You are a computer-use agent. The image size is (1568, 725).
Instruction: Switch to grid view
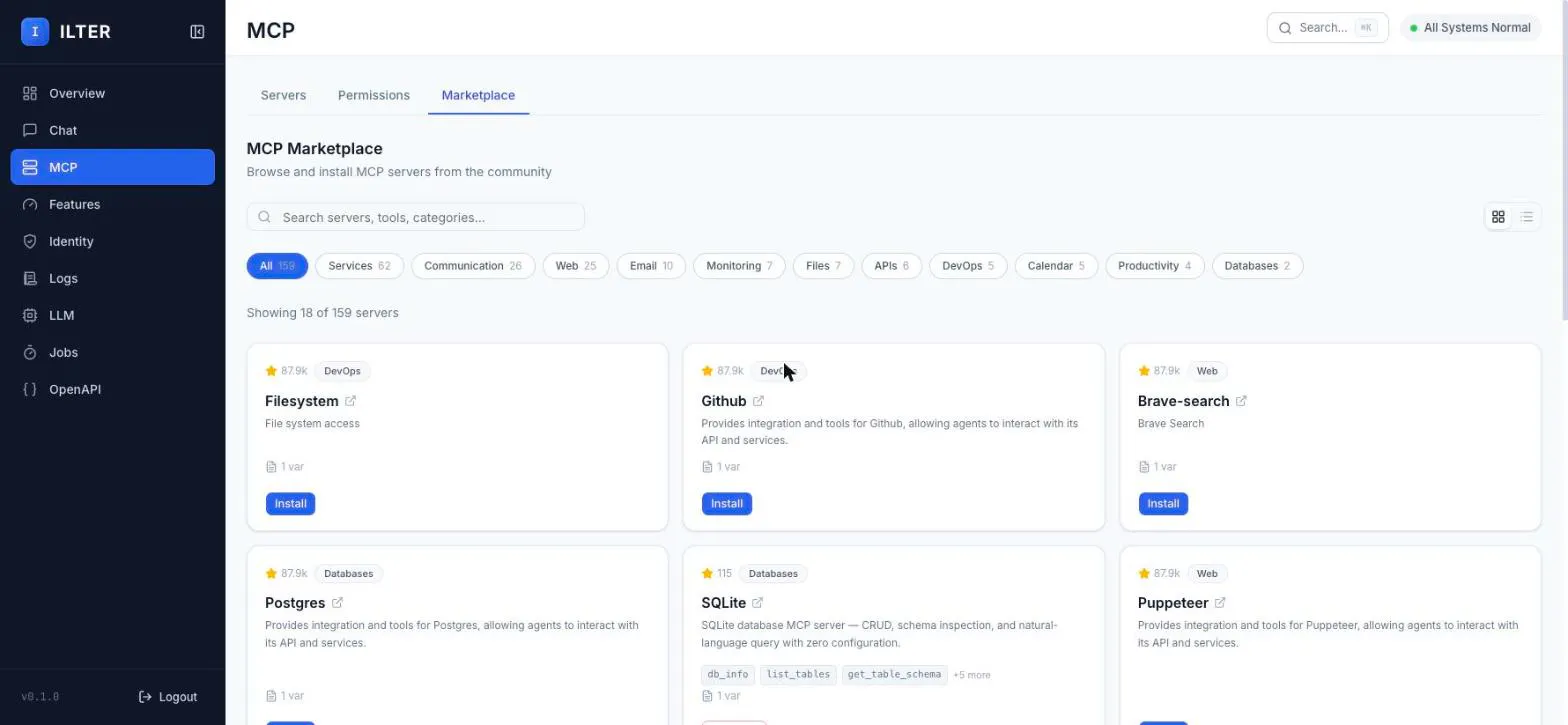(1498, 217)
